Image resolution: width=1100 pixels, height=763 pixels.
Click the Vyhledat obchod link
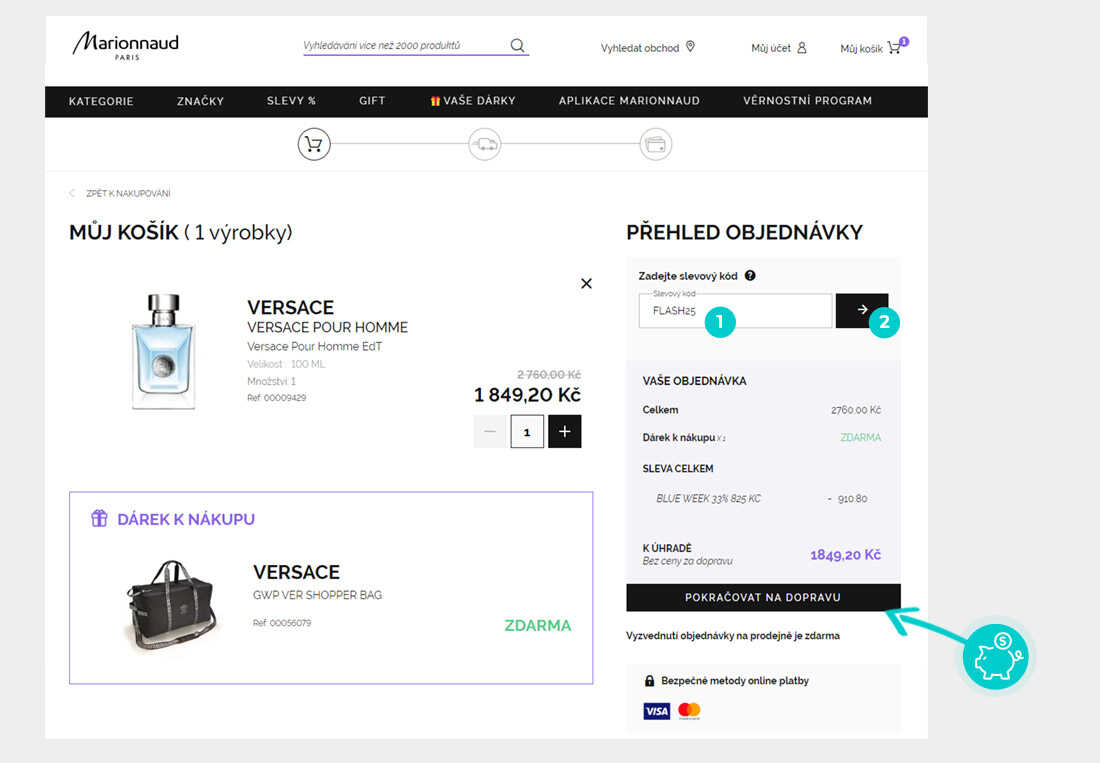640,48
